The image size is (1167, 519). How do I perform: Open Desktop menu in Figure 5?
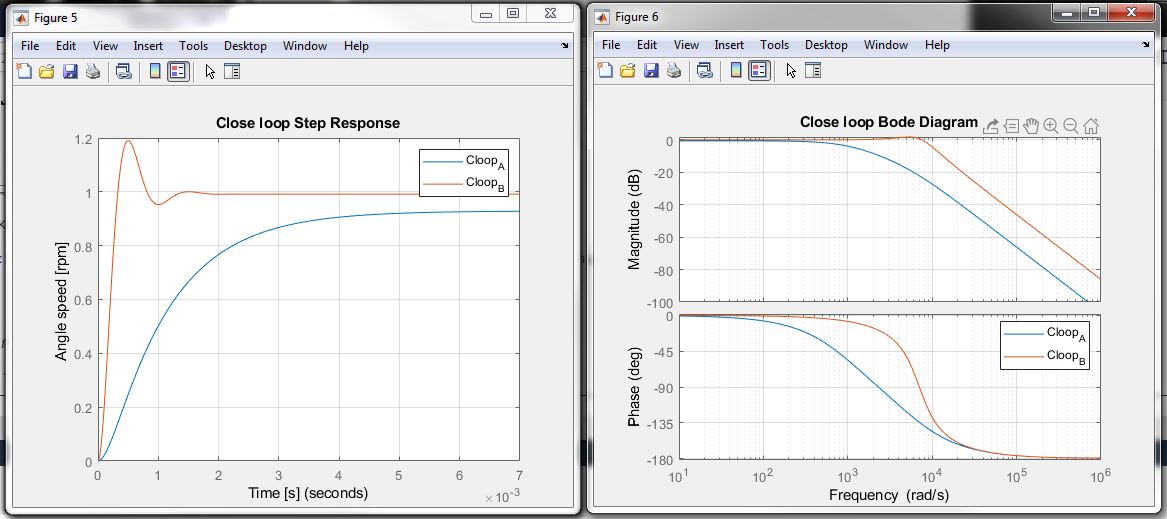(x=245, y=46)
